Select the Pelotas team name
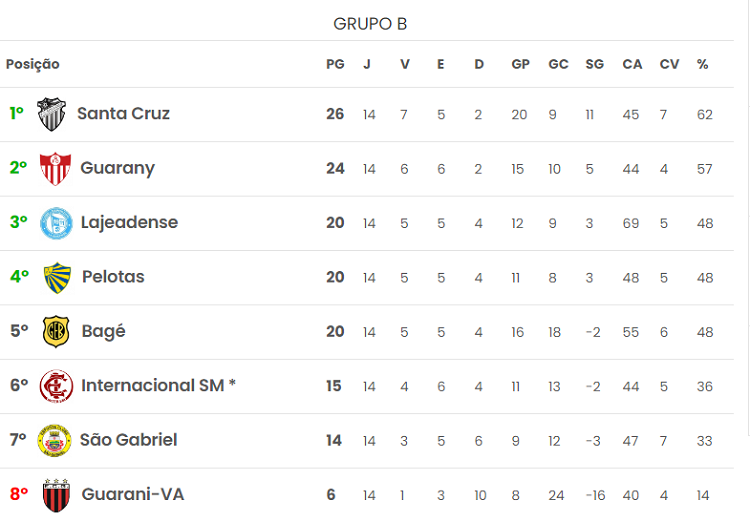This screenshot has height=522, width=750. [113, 277]
